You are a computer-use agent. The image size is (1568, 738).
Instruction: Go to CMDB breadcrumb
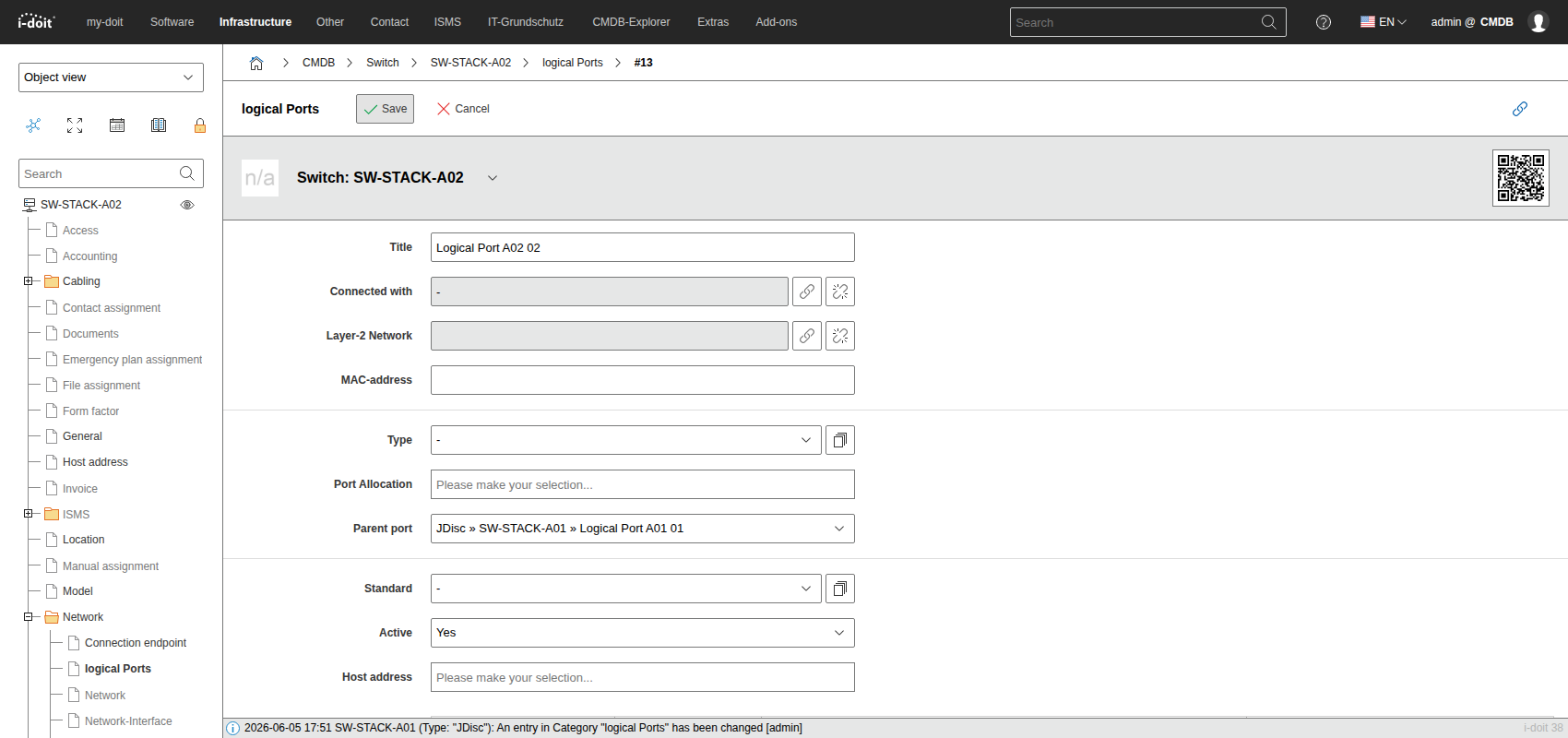click(319, 63)
